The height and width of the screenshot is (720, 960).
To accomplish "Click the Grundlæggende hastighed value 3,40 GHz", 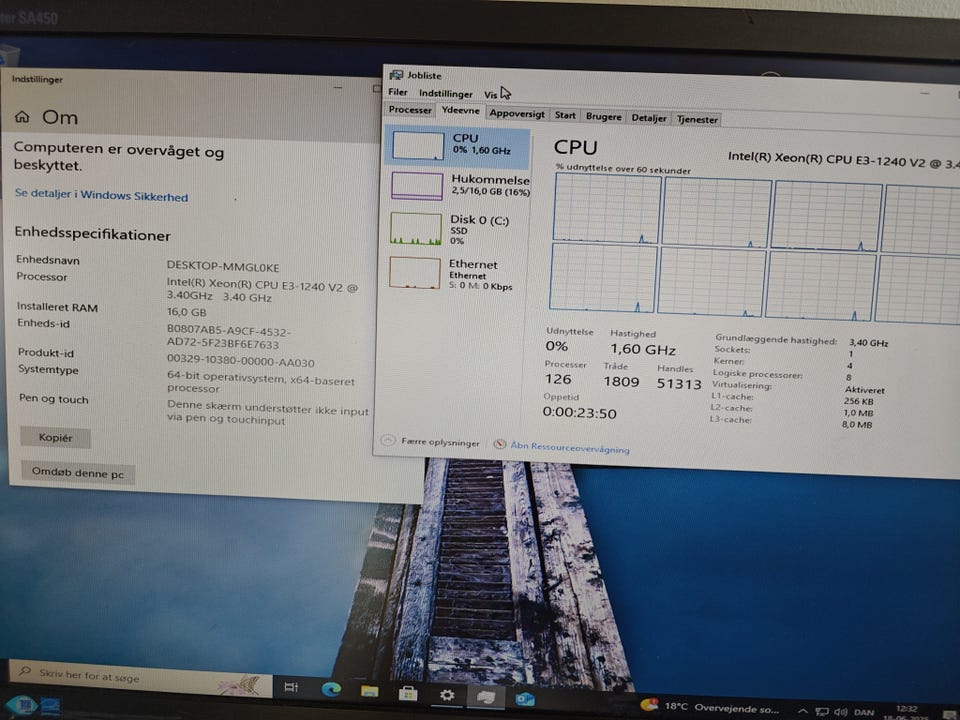I will (x=868, y=343).
